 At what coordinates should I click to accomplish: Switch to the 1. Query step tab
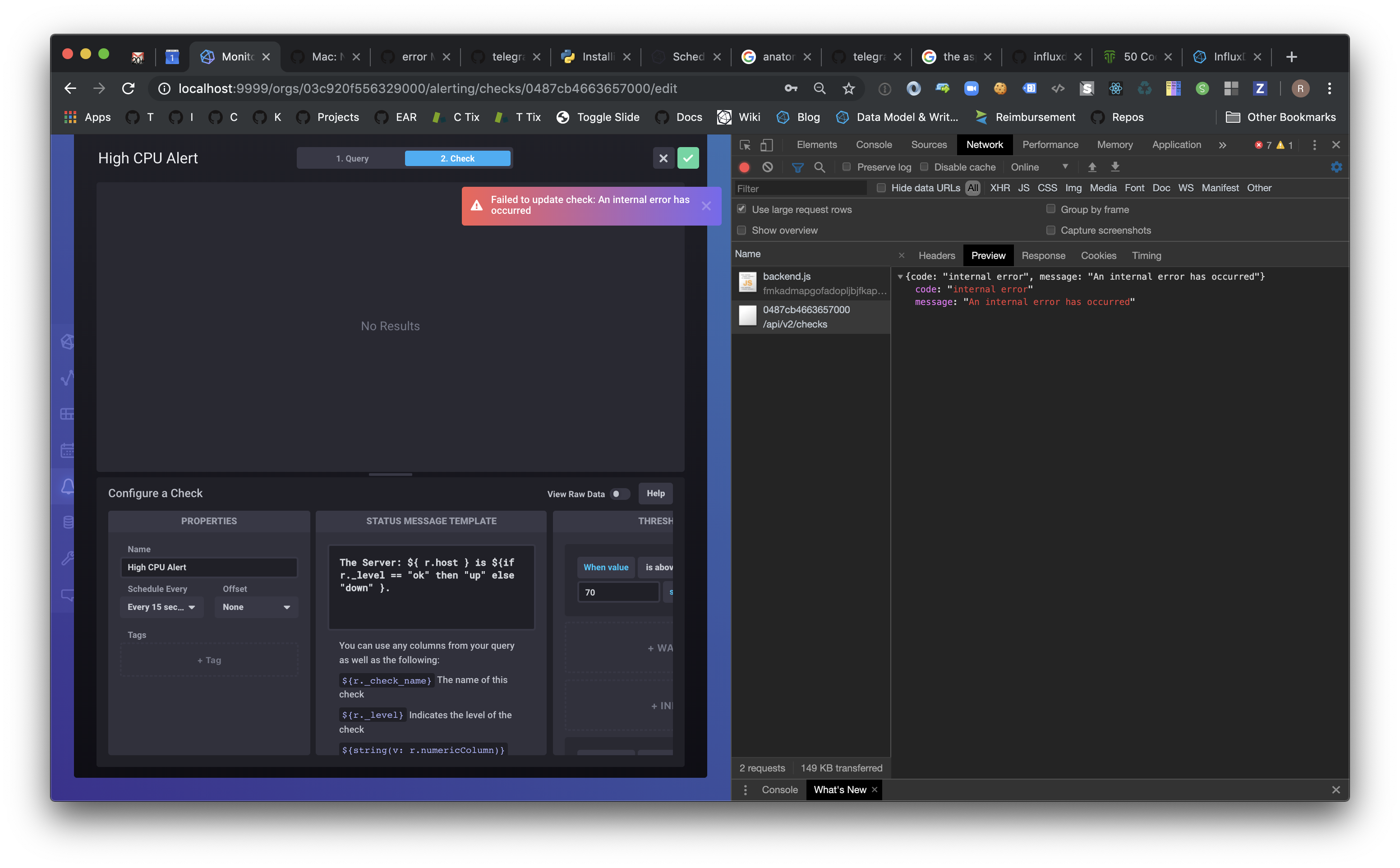tap(352, 158)
